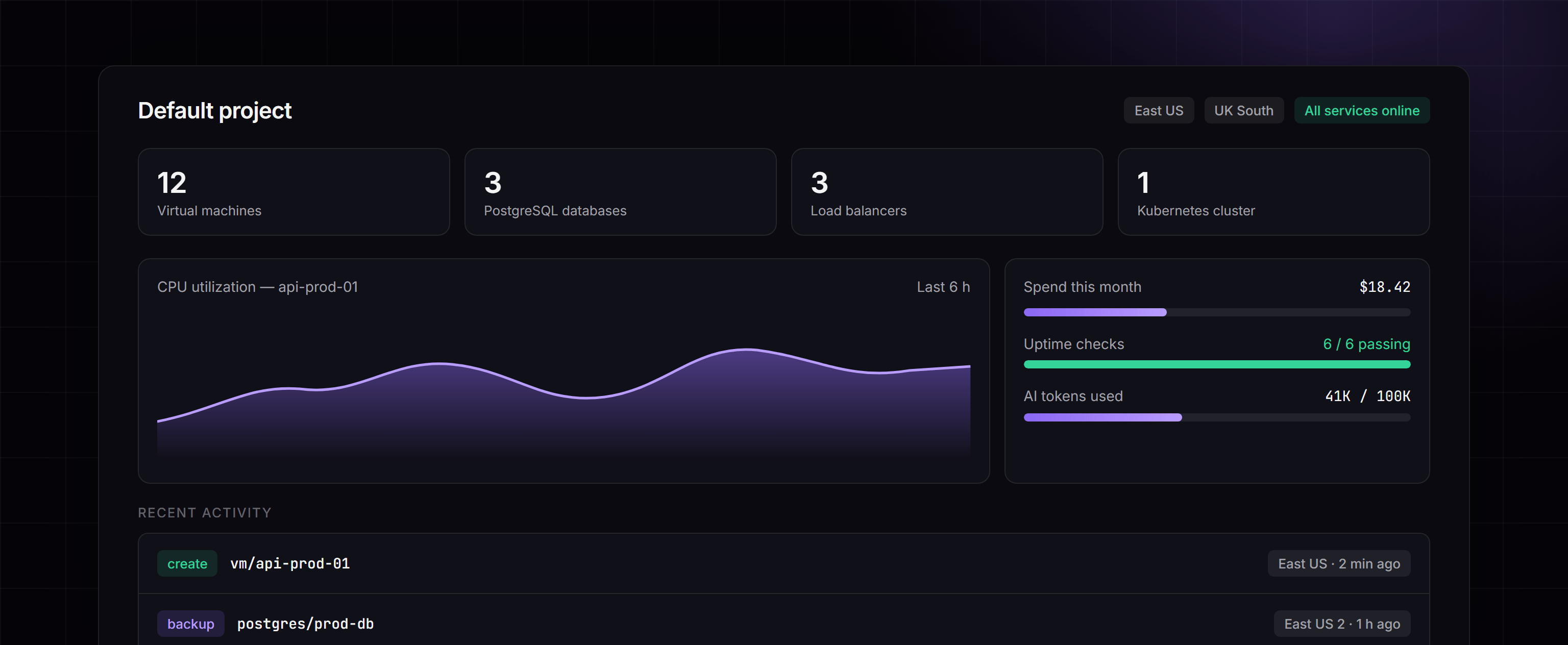Click the Uptime checks green progress bar

click(x=1217, y=364)
